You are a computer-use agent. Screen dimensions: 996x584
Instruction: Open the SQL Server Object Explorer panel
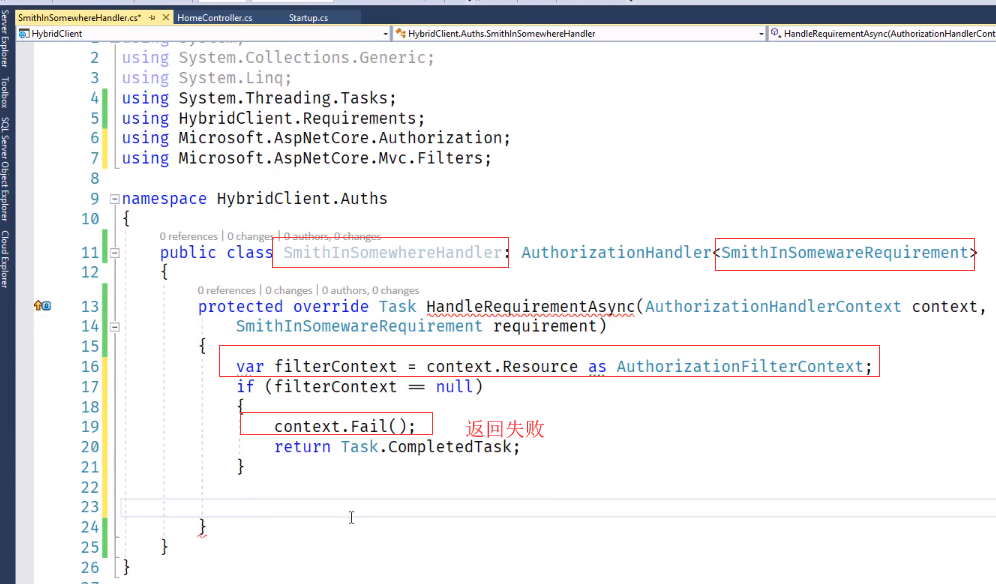[x=5, y=169]
